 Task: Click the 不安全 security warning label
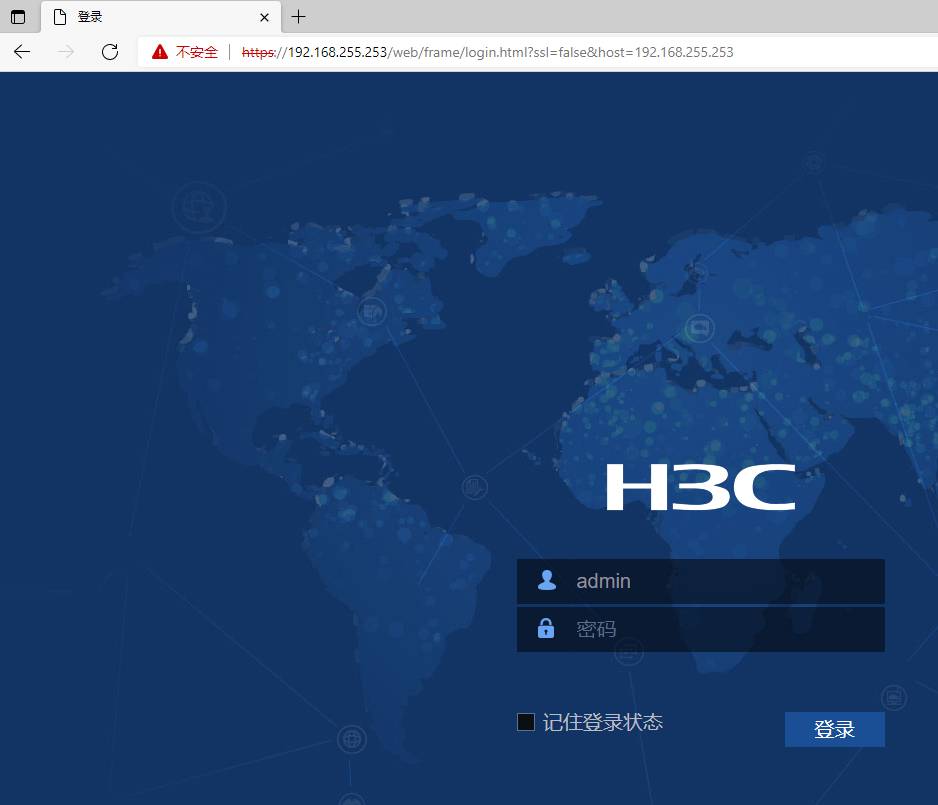pos(197,52)
